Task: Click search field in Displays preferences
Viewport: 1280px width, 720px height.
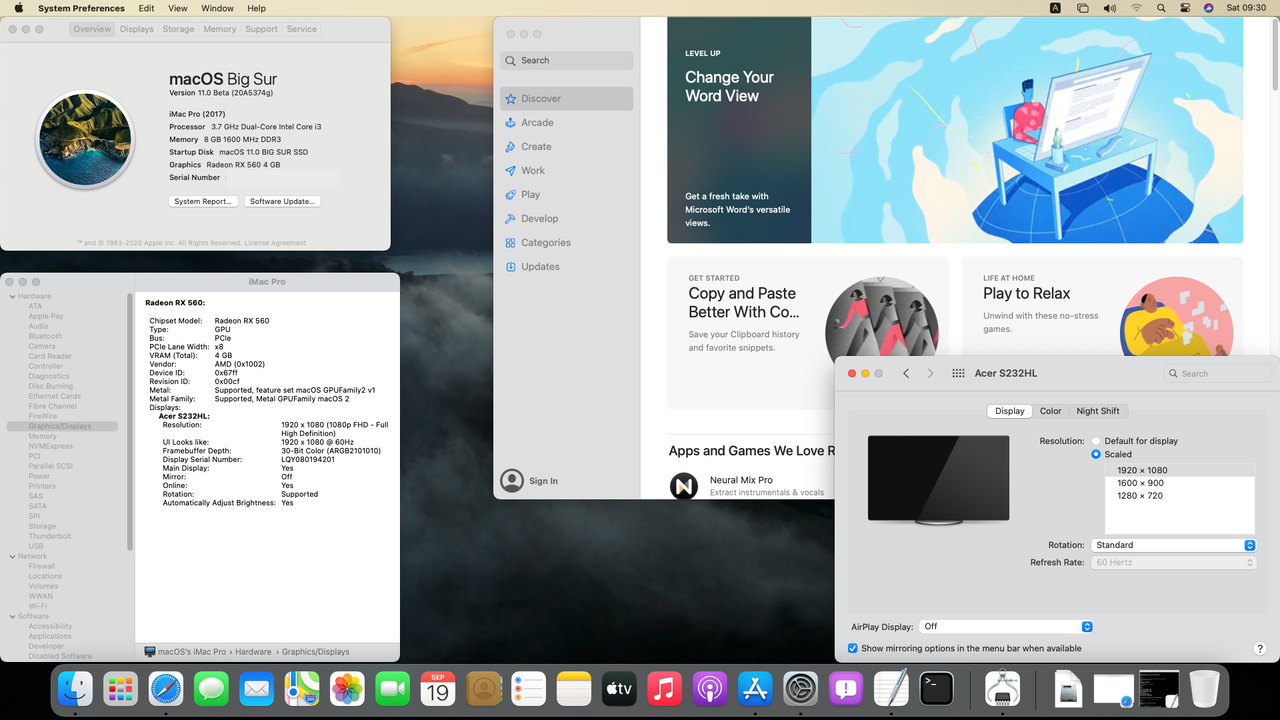Action: pyautogui.click(x=1218, y=373)
